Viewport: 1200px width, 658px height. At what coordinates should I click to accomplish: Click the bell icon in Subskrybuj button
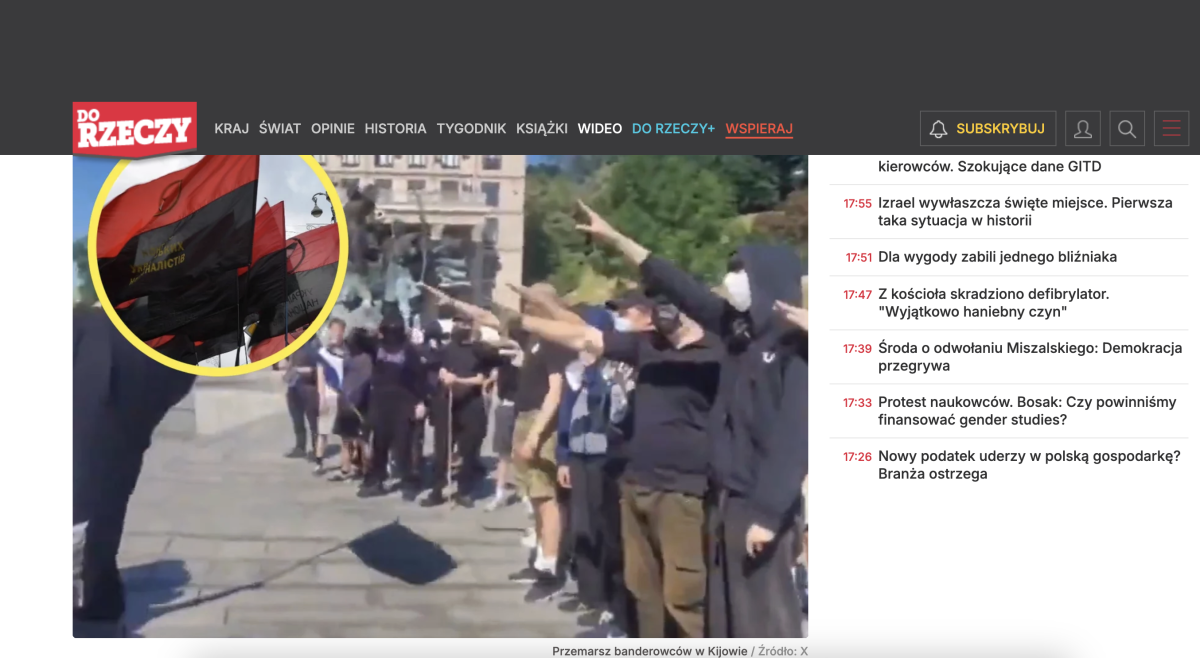[938, 129]
